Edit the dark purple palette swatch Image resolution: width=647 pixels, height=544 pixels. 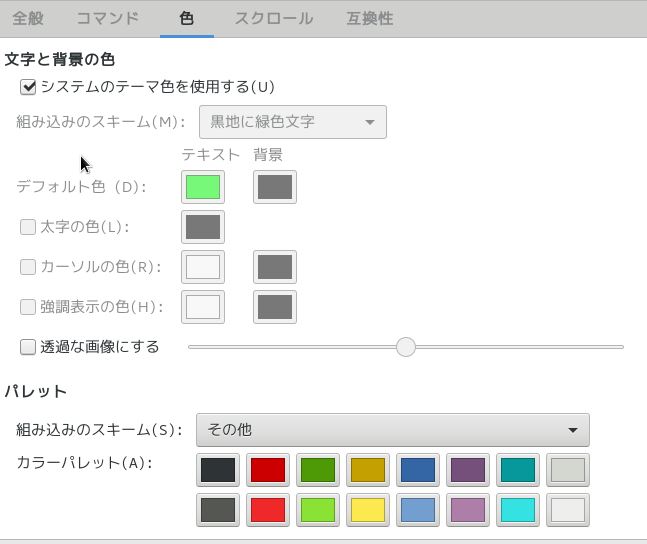(468, 470)
